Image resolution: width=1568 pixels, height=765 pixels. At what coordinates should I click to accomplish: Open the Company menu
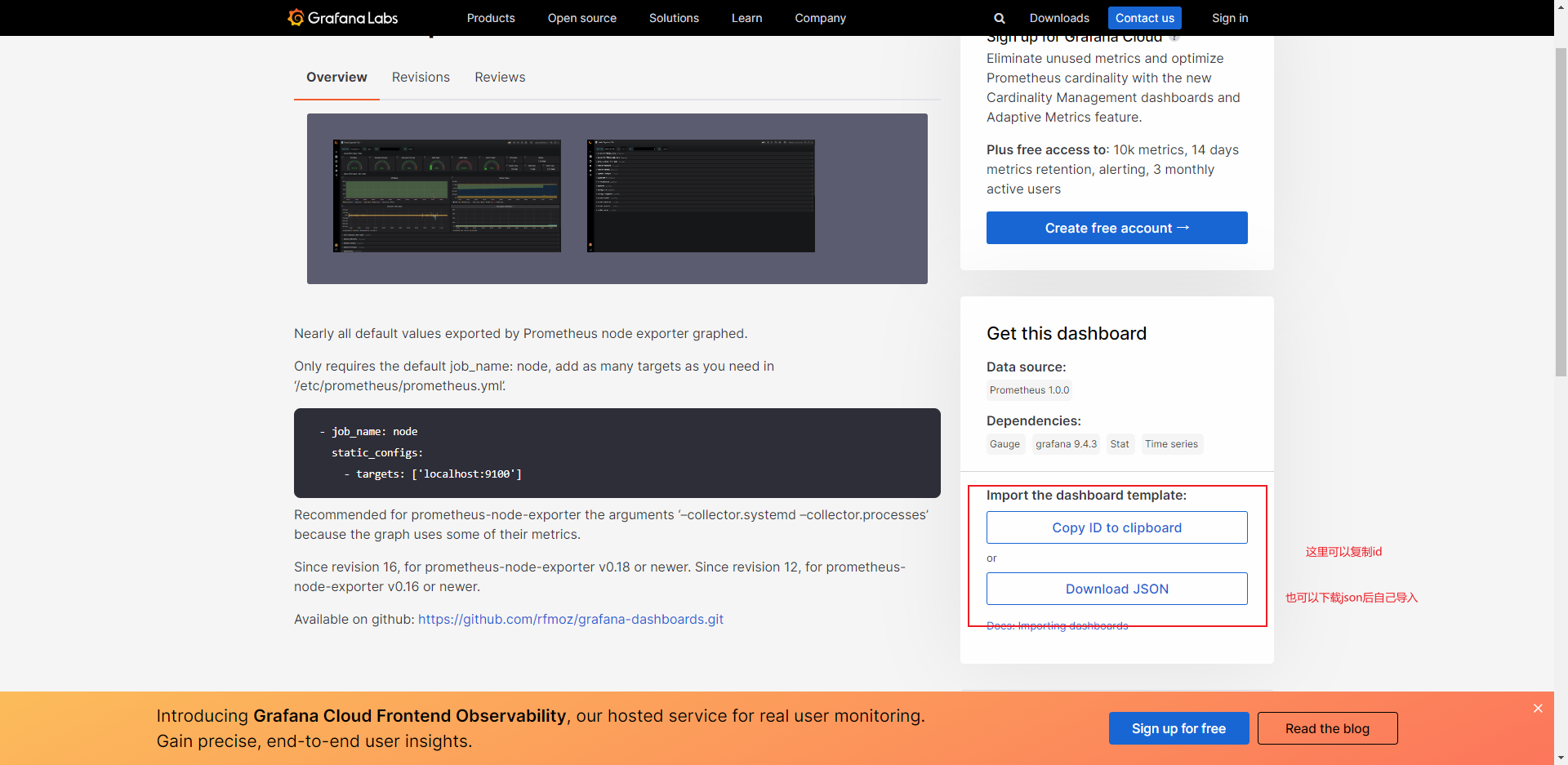tap(820, 18)
